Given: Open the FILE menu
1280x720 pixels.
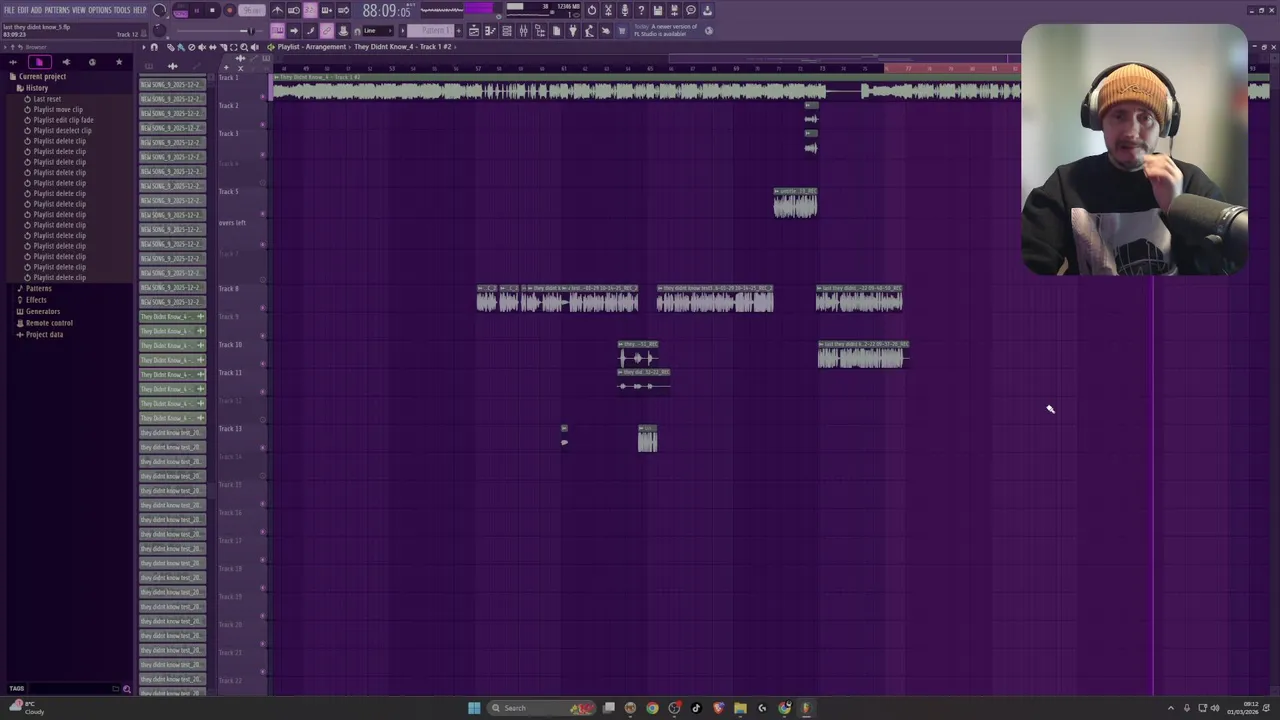Looking at the screenshot, I should tap(9, 10).
